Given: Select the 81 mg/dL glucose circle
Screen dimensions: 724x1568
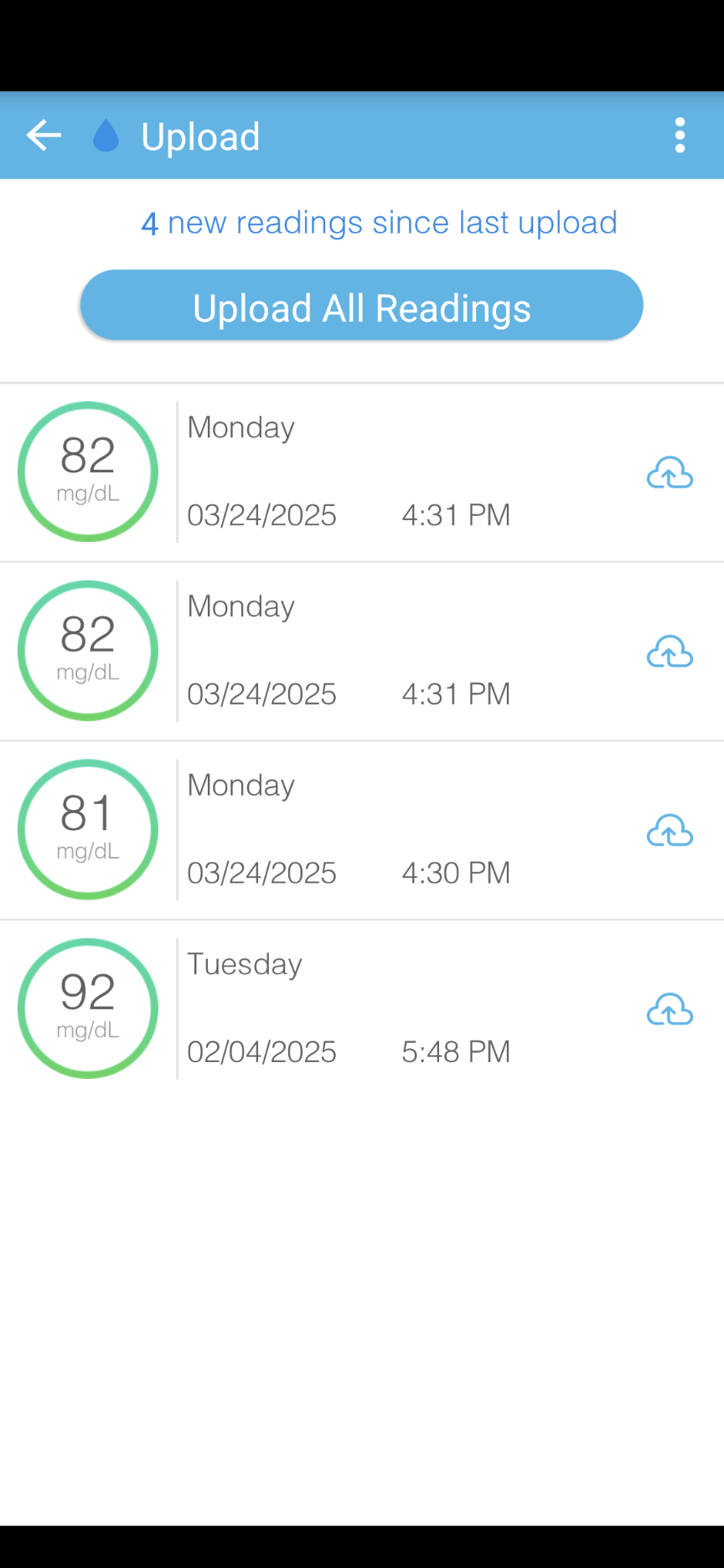Looking at the screenshot, I should 88,830.
